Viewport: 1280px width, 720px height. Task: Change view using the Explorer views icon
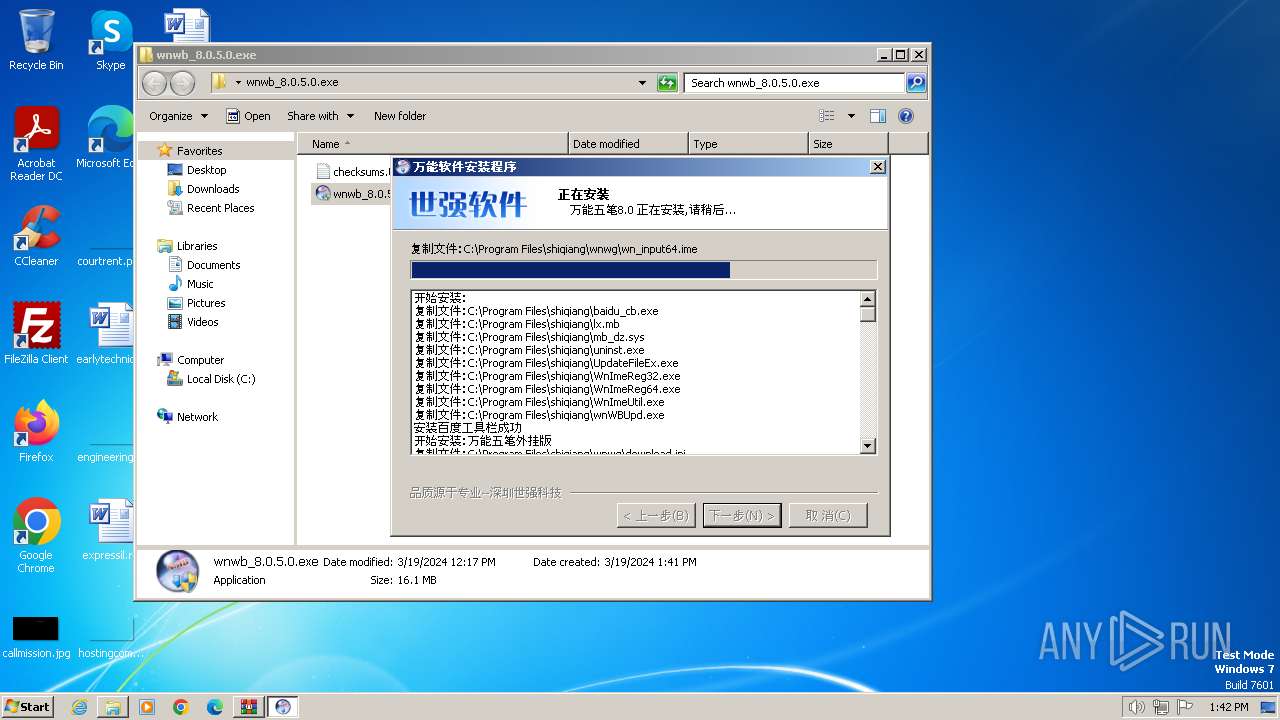coord(827,116)
